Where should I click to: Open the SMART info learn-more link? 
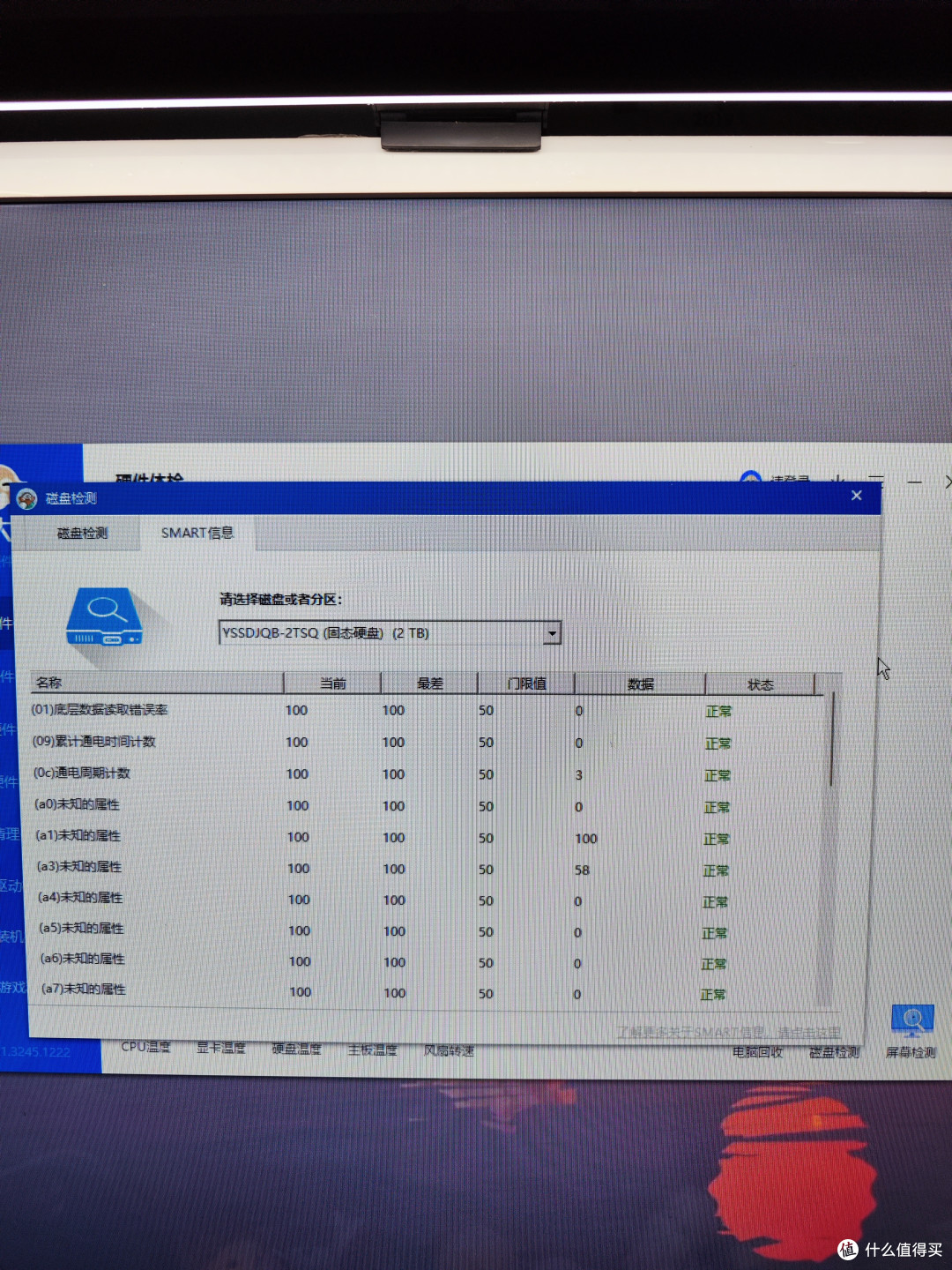click(x=728, y=1032)
